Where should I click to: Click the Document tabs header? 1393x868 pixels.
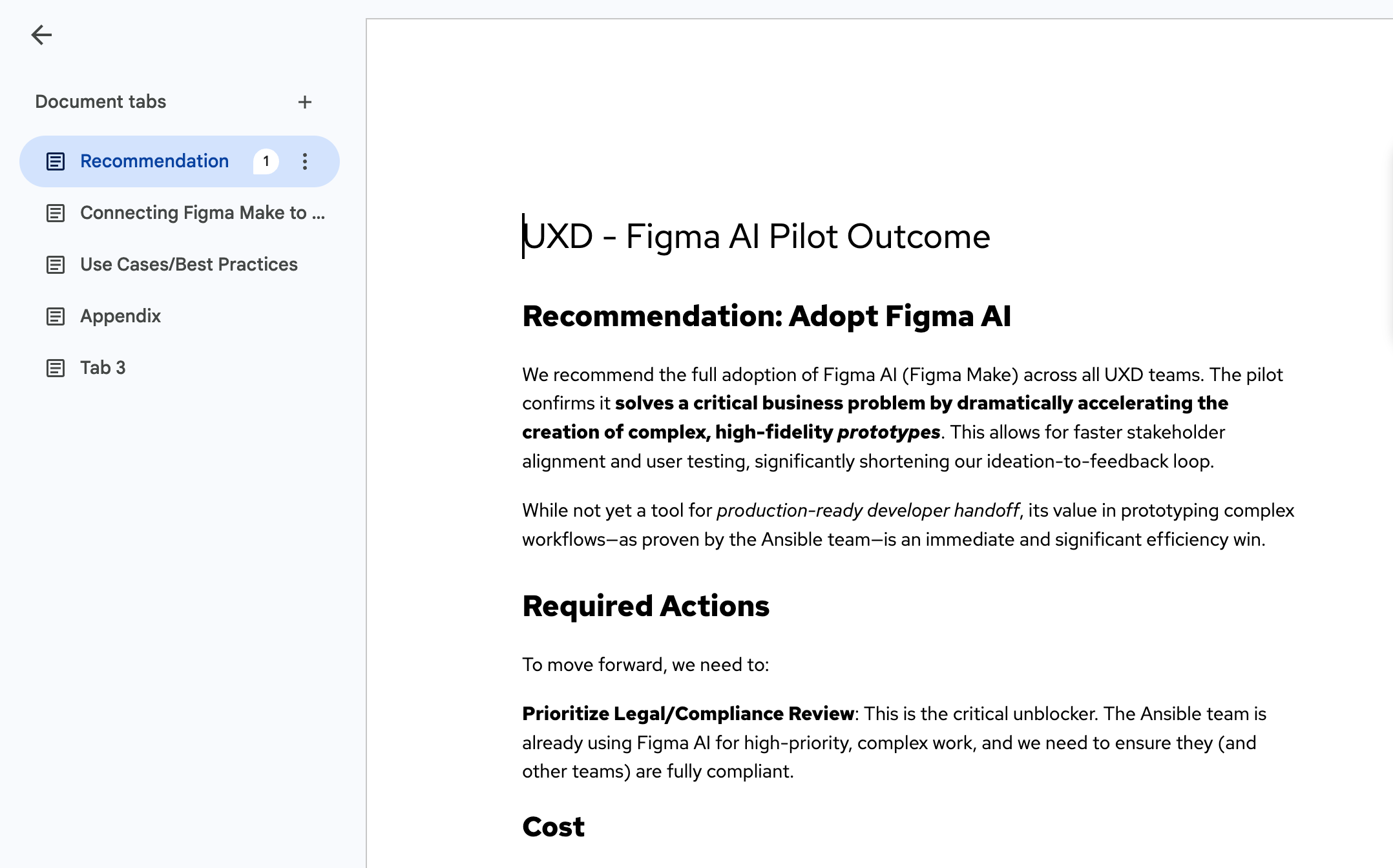tap(101, 101)
